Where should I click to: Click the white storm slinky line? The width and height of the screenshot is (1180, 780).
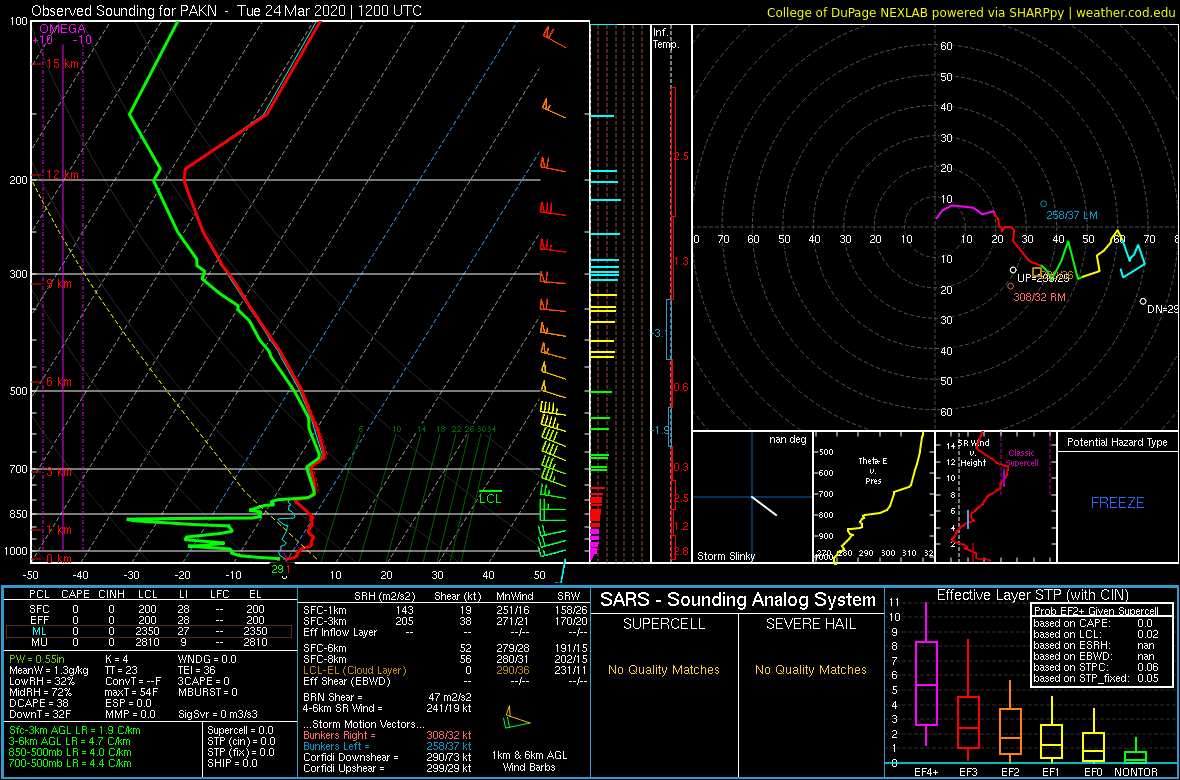(763, 505)
